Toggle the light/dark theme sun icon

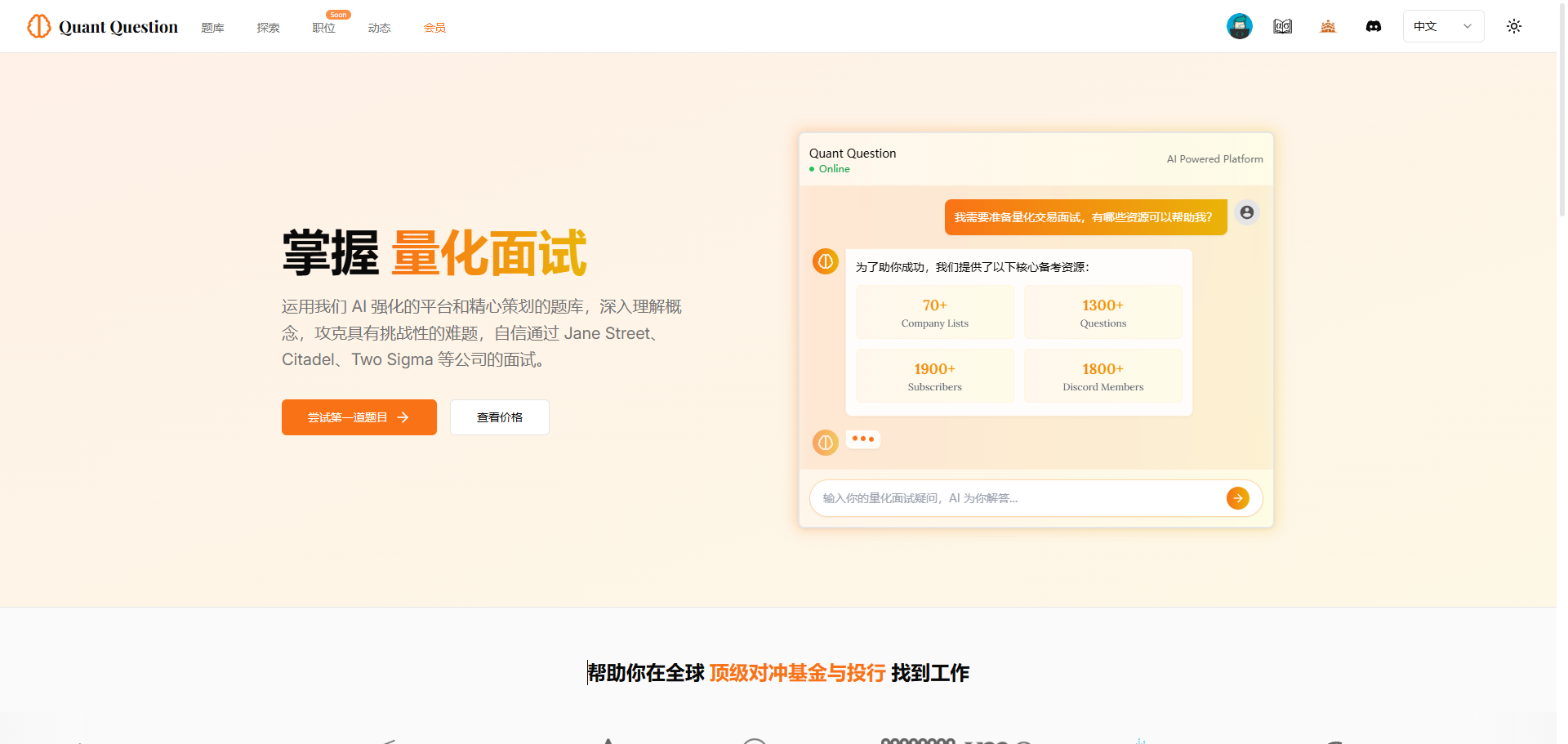click(1513, 26)
